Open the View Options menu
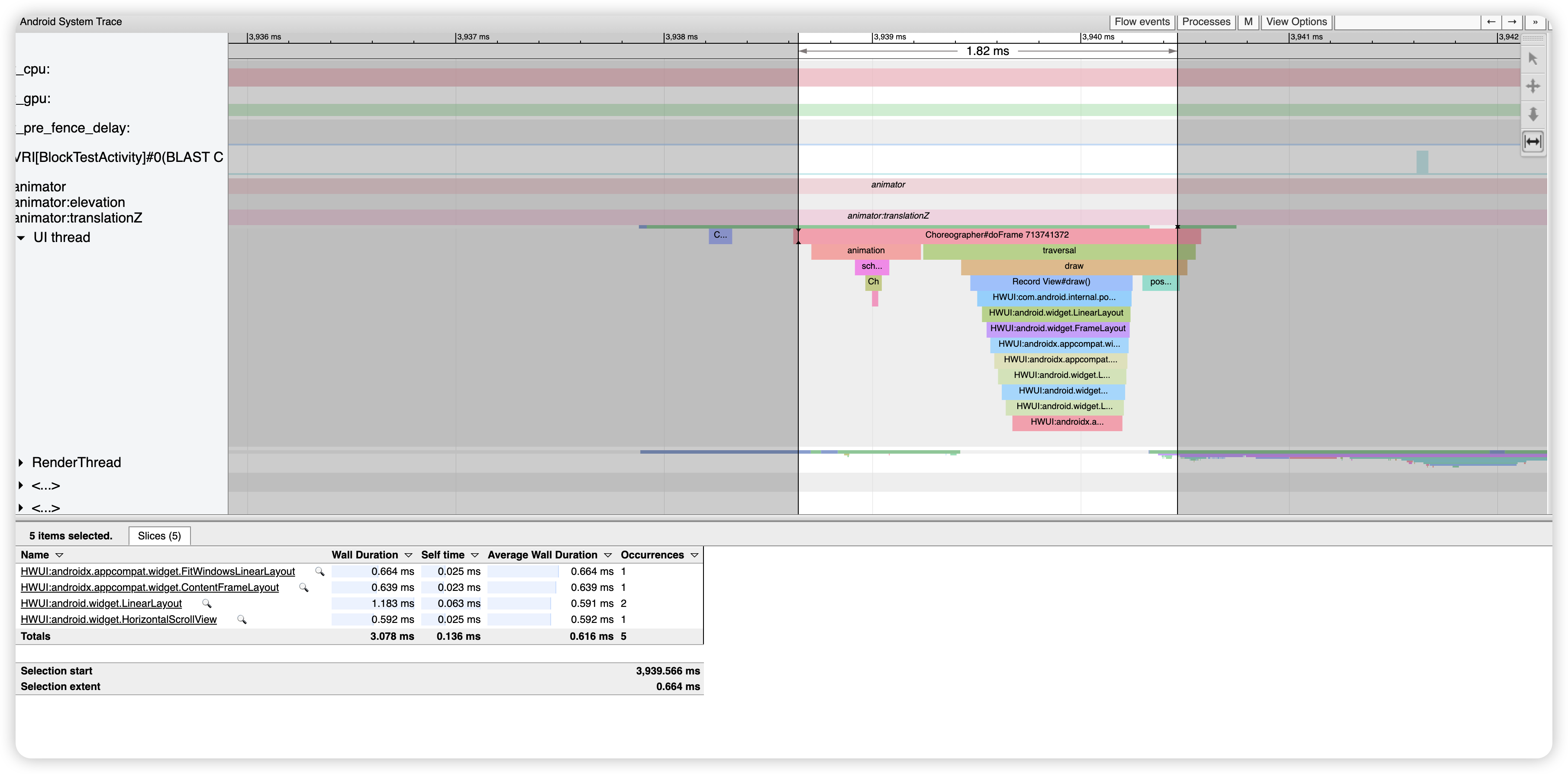The width and height of the screenshot is (1568, 774). (1296, 22)
